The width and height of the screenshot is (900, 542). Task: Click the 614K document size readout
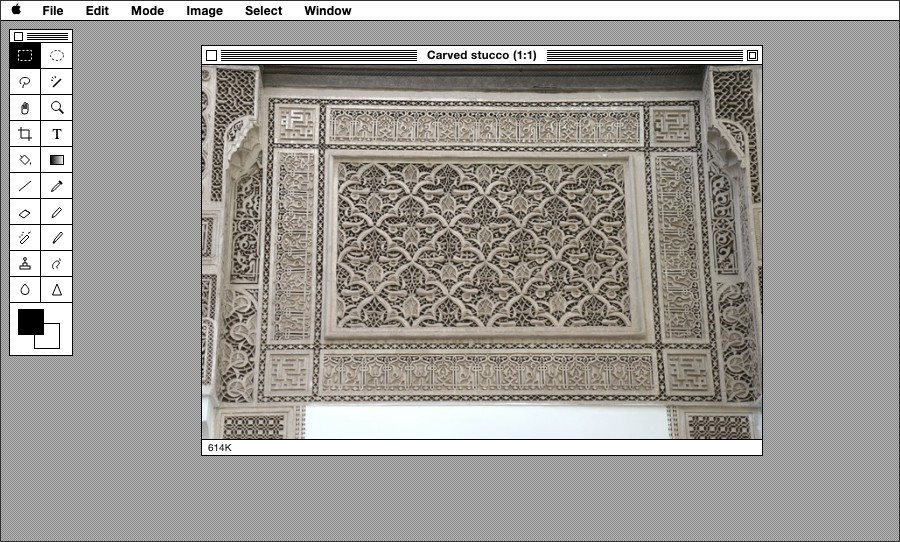(220, 447)
